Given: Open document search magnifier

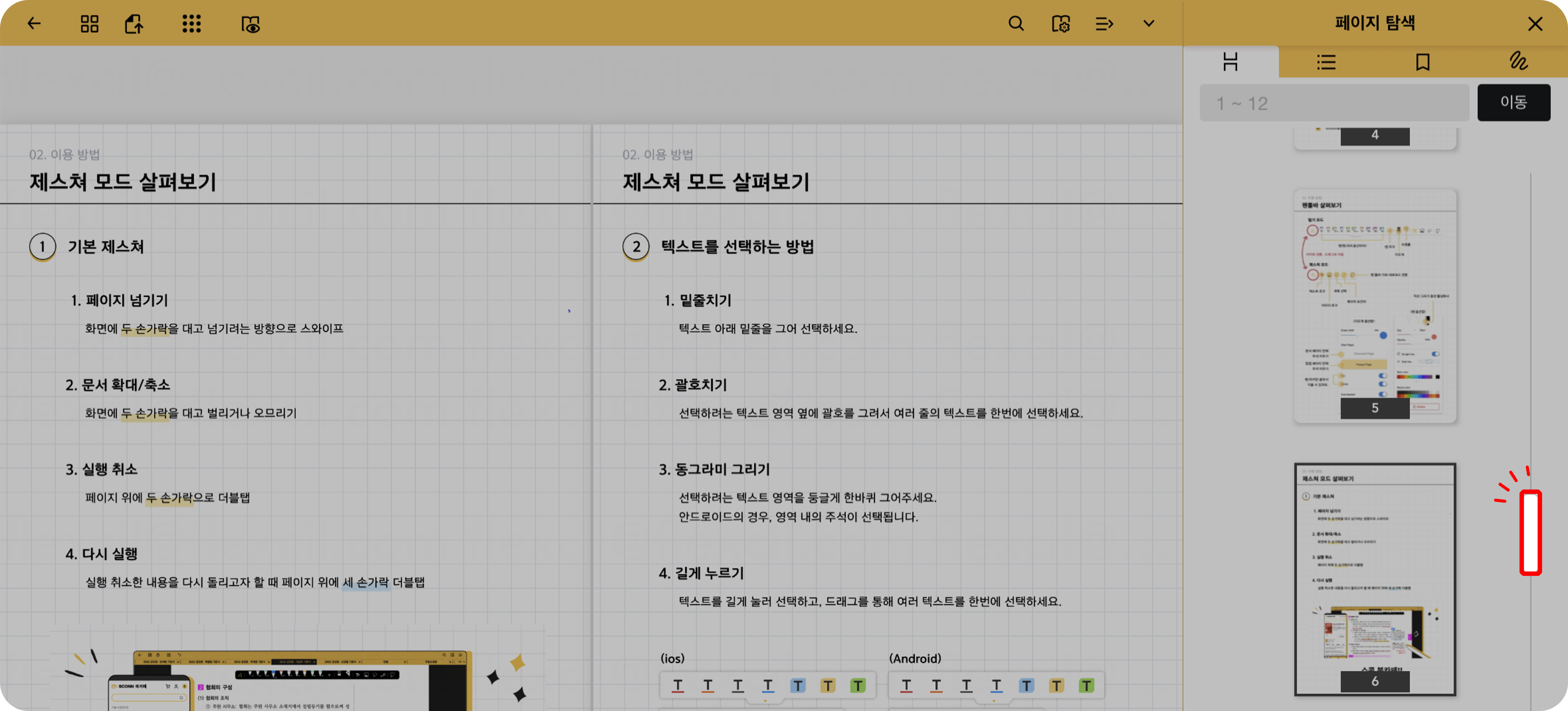Looking at the screenshot, I should pyautogui.click(x=1016, y=24).
